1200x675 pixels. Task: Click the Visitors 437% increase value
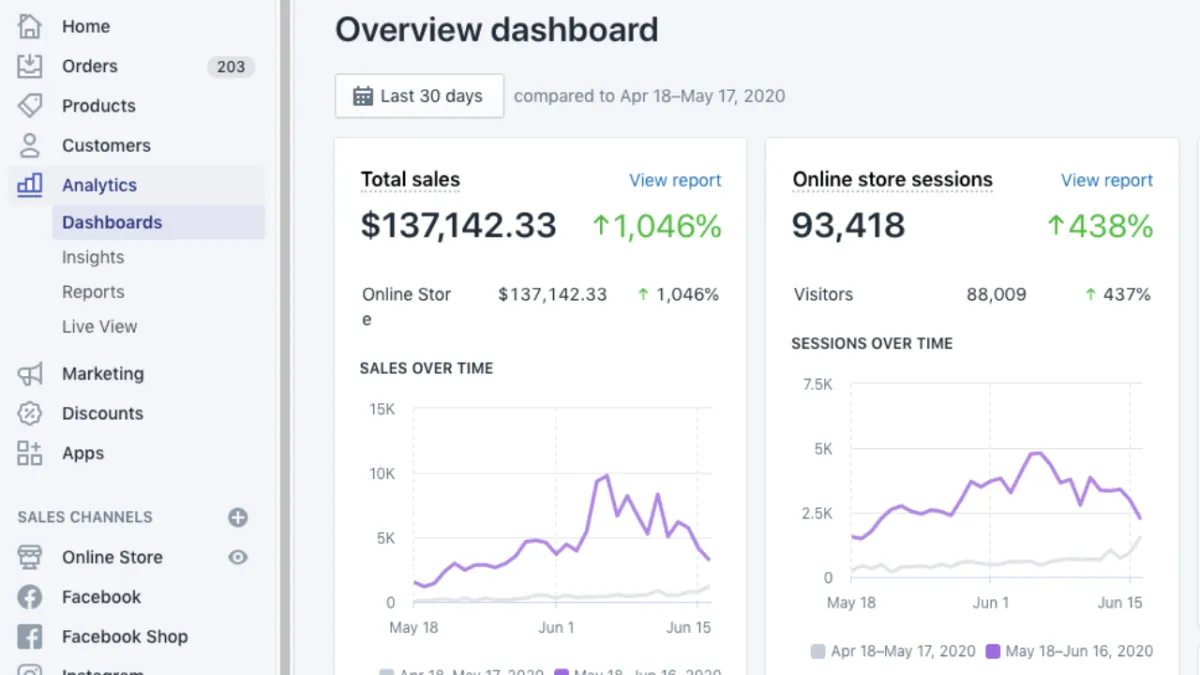[x=1118, y=294]
